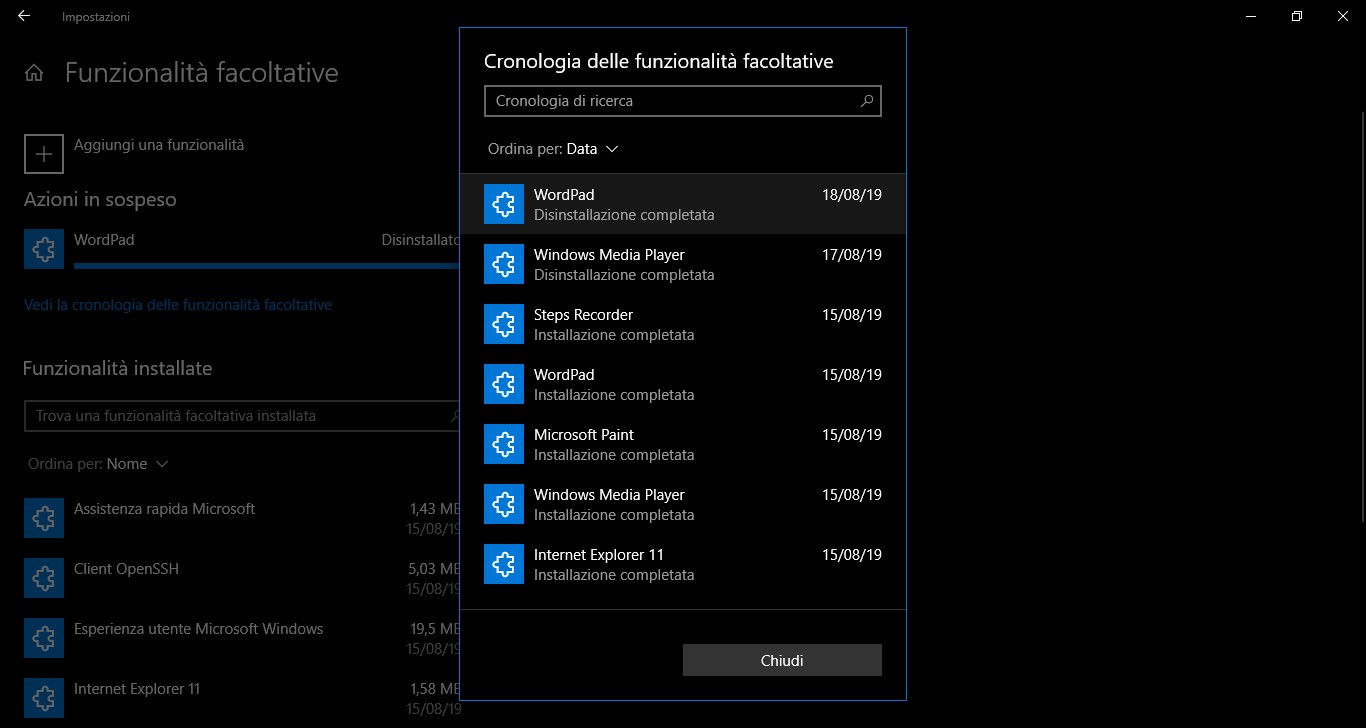Select Windows Media Player entry dated 17/08/19

[683, 264]
